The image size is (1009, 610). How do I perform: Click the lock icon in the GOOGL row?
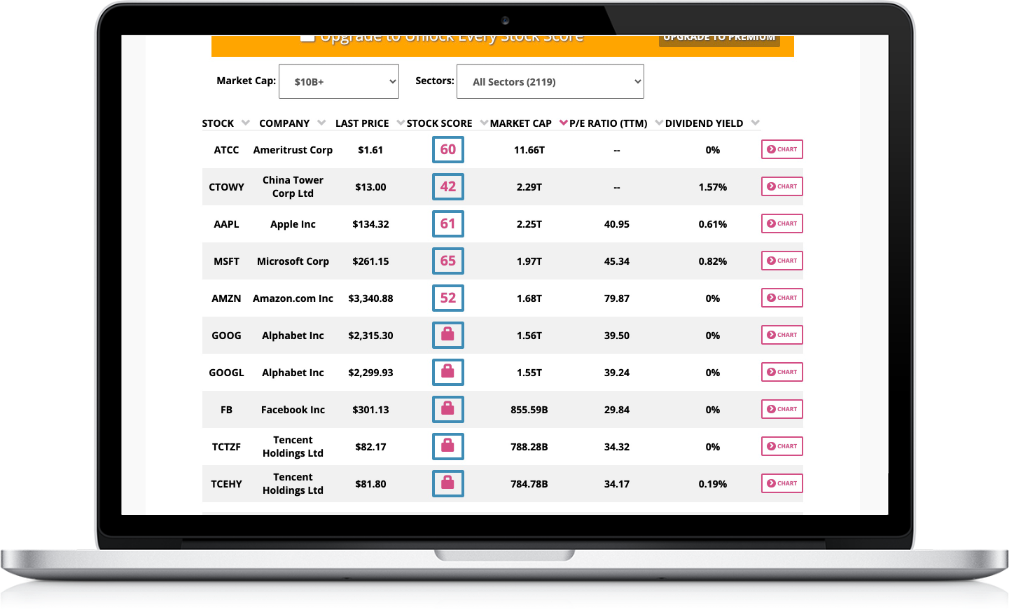[x=447, y=372]
